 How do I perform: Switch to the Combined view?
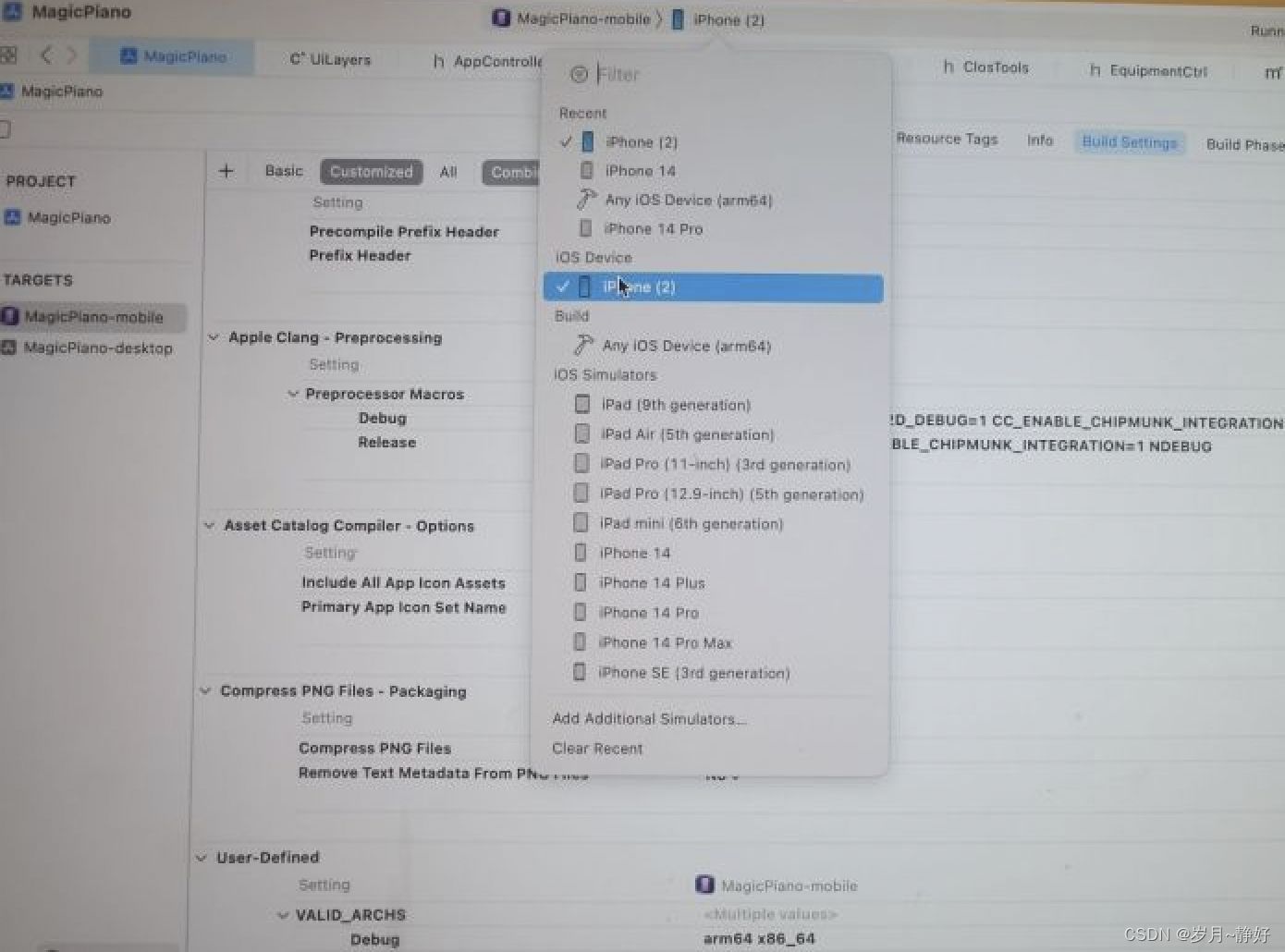coord(511,172)
